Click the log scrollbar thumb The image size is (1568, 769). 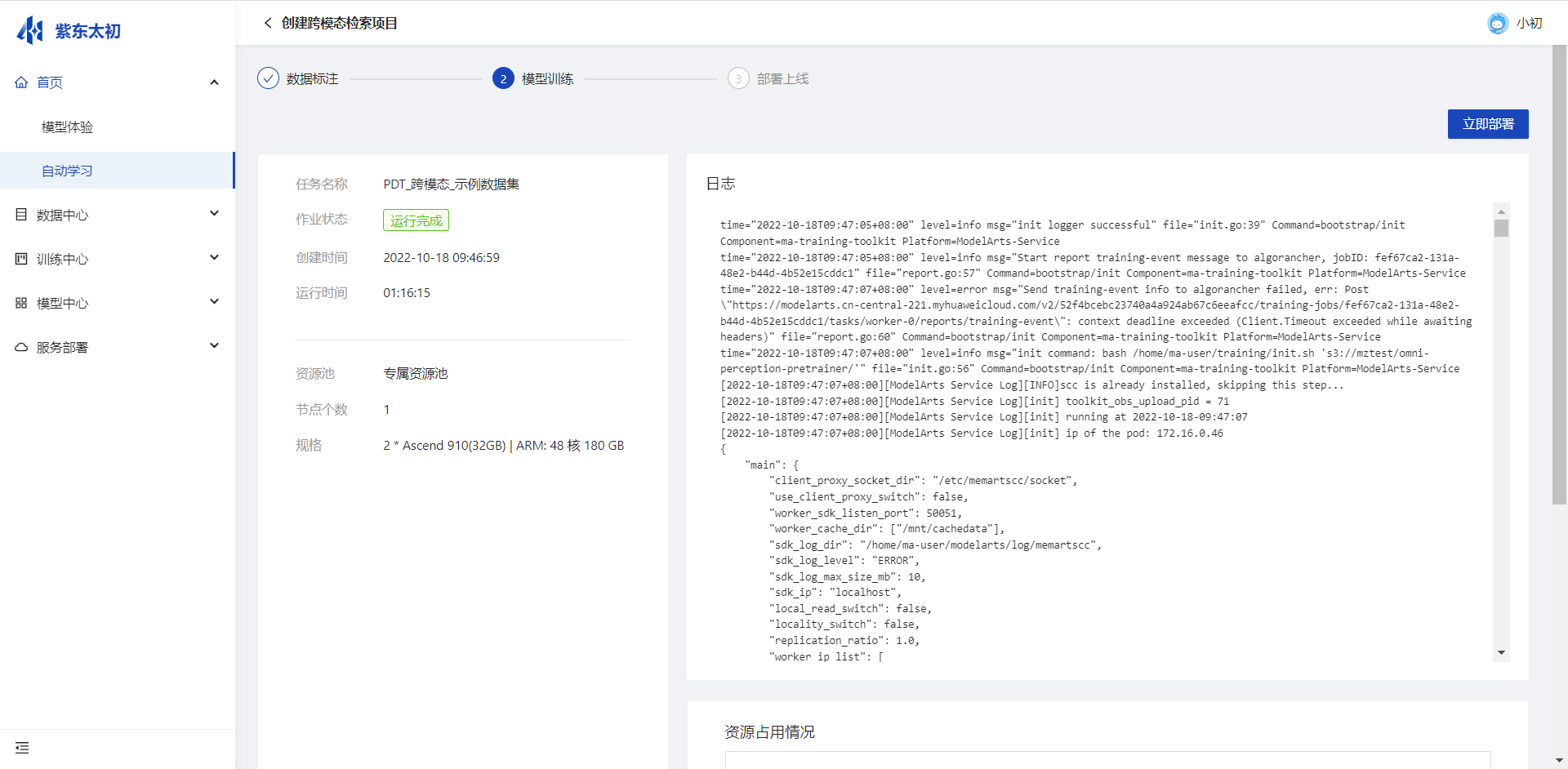click(x=1501, y=228)
